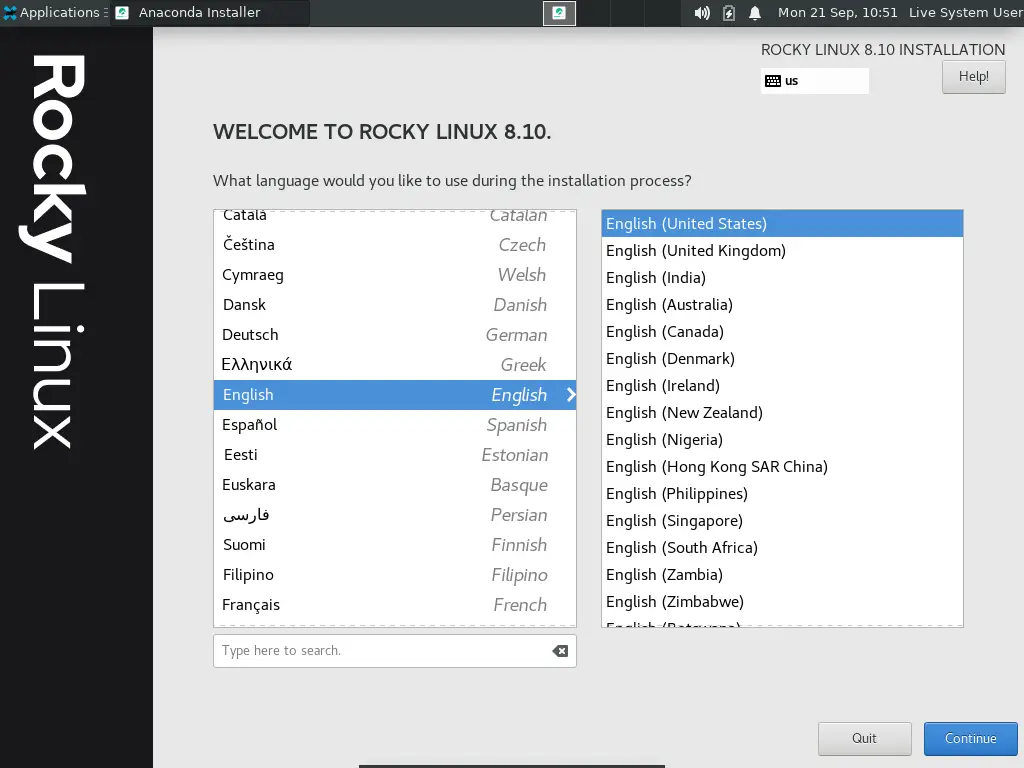Select English (Australia) locale
This screenshot has width=1024, height=768.
tap(782, 305)
